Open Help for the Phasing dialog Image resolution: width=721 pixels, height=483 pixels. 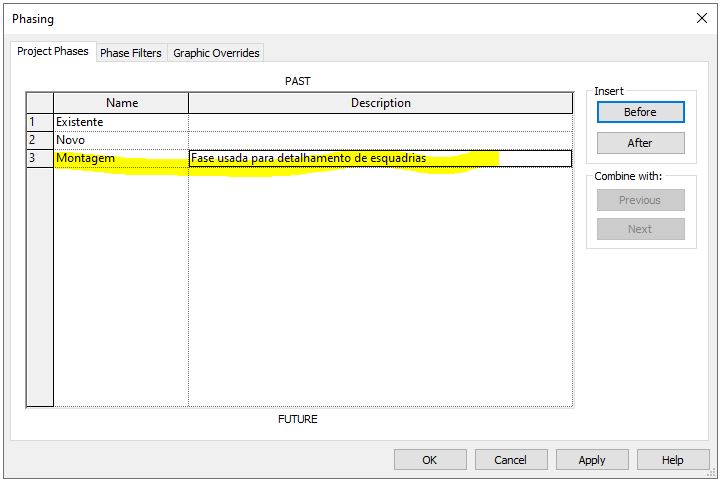click(x=673, y=460)
